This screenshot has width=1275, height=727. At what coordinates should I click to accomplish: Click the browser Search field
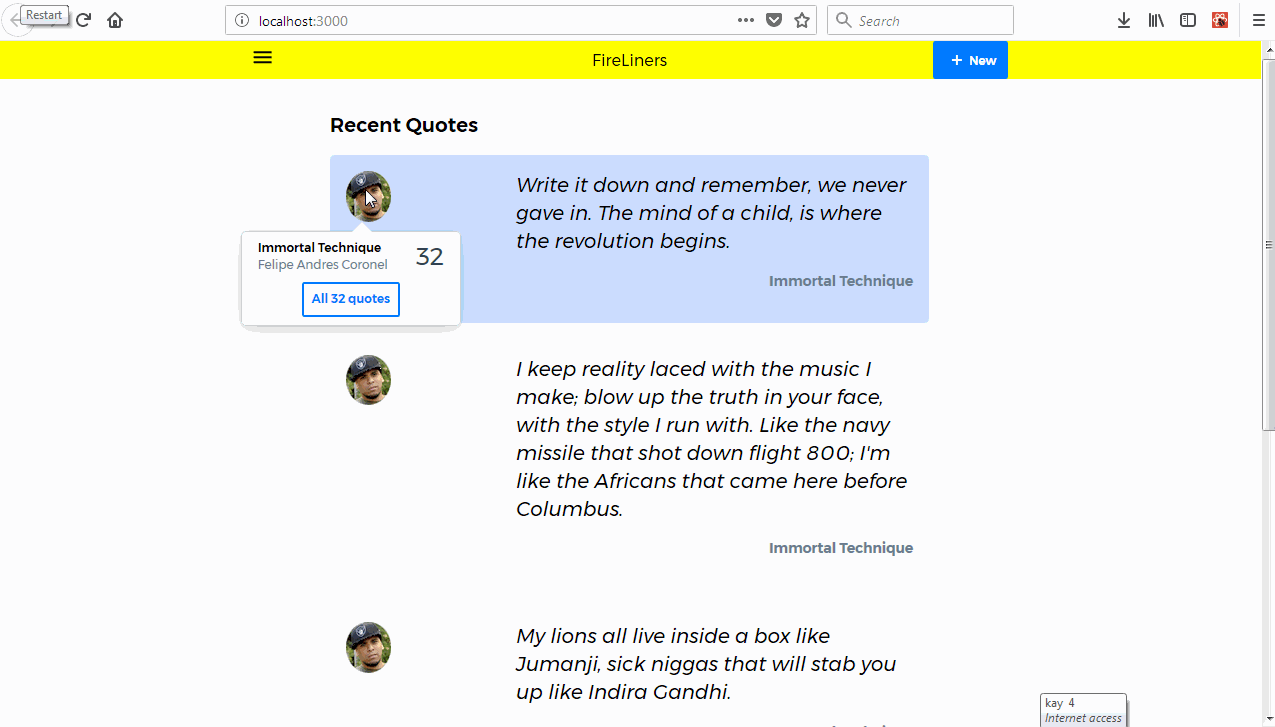920,20
